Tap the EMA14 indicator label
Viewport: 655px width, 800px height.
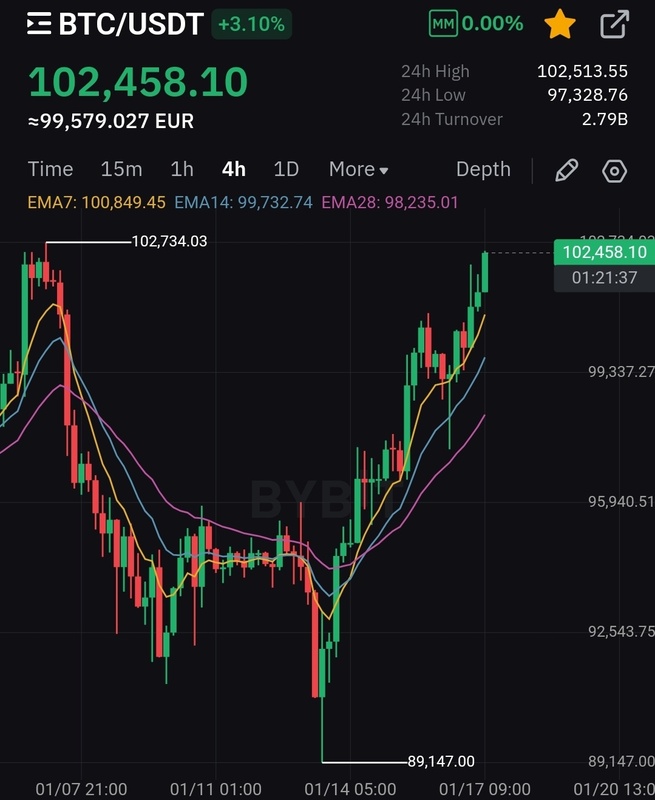coord(243,203)
